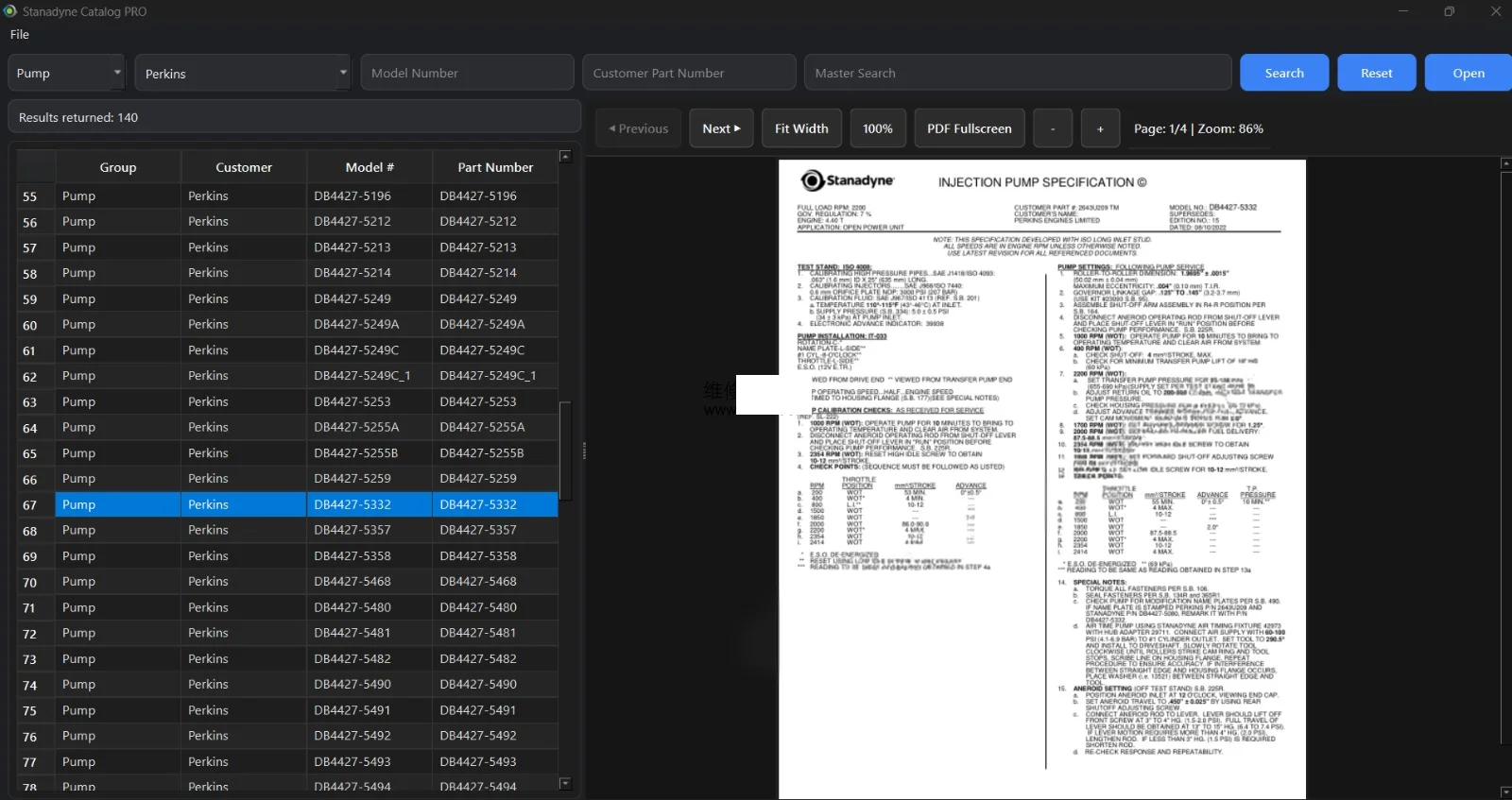Select model DB4427-5490 cell
The image size is (1512, 800).
pos(369,685)
